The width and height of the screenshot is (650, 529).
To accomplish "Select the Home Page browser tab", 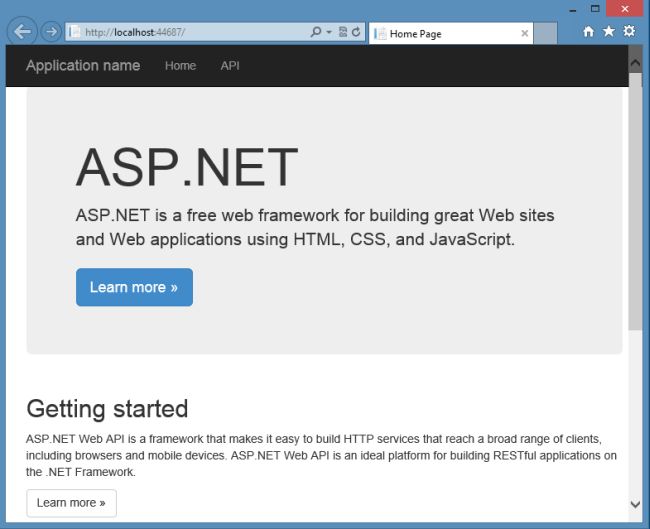I will click(450, 34).
